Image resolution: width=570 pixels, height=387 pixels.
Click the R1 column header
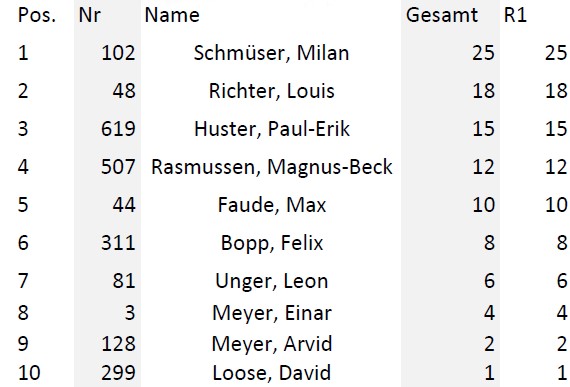tap(515, 16)
